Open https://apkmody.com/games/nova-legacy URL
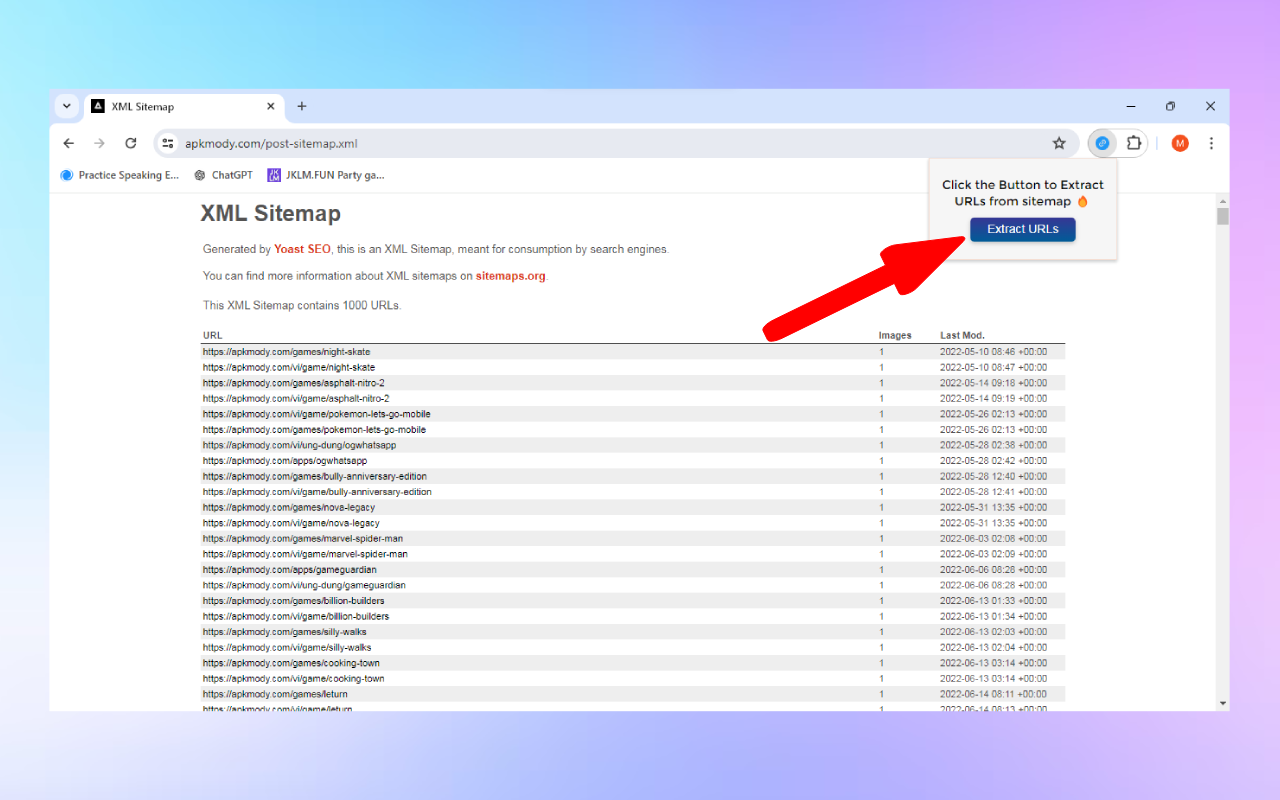The height and width of the screenshot is (800, 1280). point(289,507)
